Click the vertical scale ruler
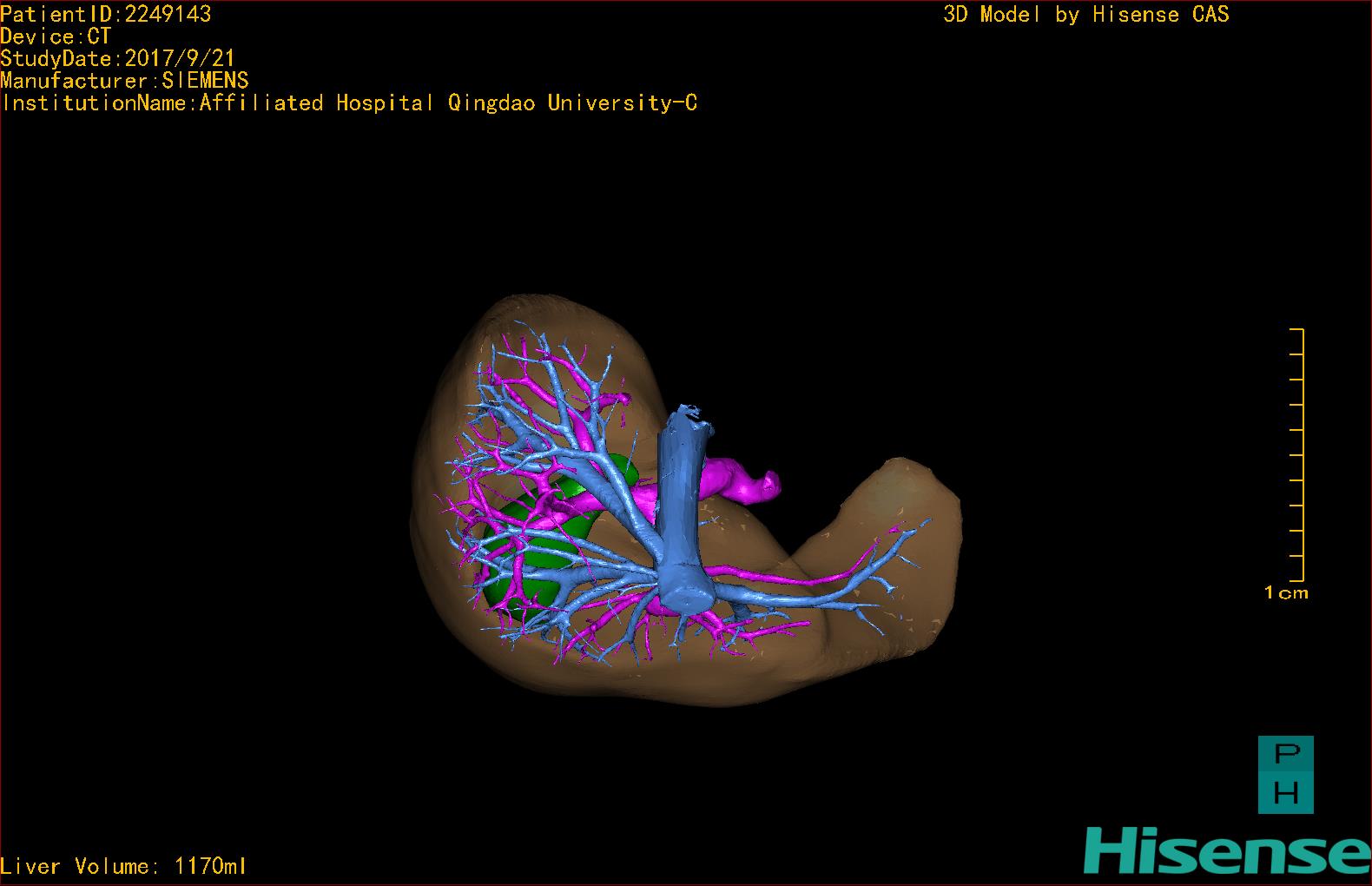The height and width of the screenshot is (886, 1372). [x=1297, y=454]
